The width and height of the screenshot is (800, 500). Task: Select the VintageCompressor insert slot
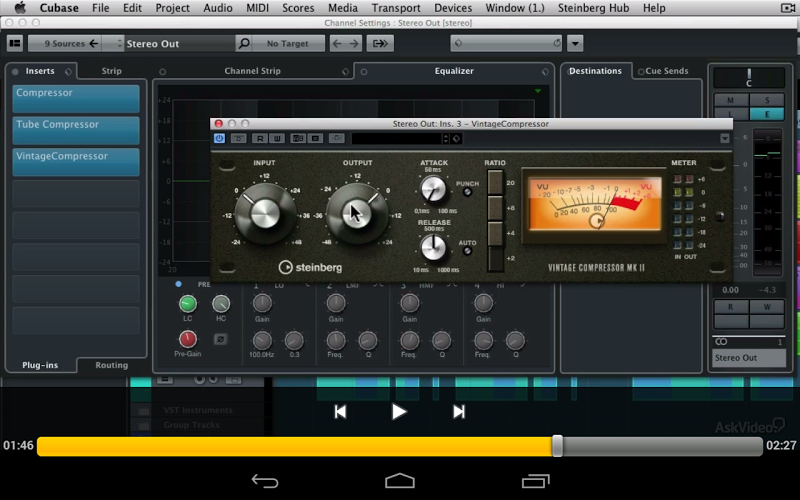pyautogui.click(x=76, y=162)
